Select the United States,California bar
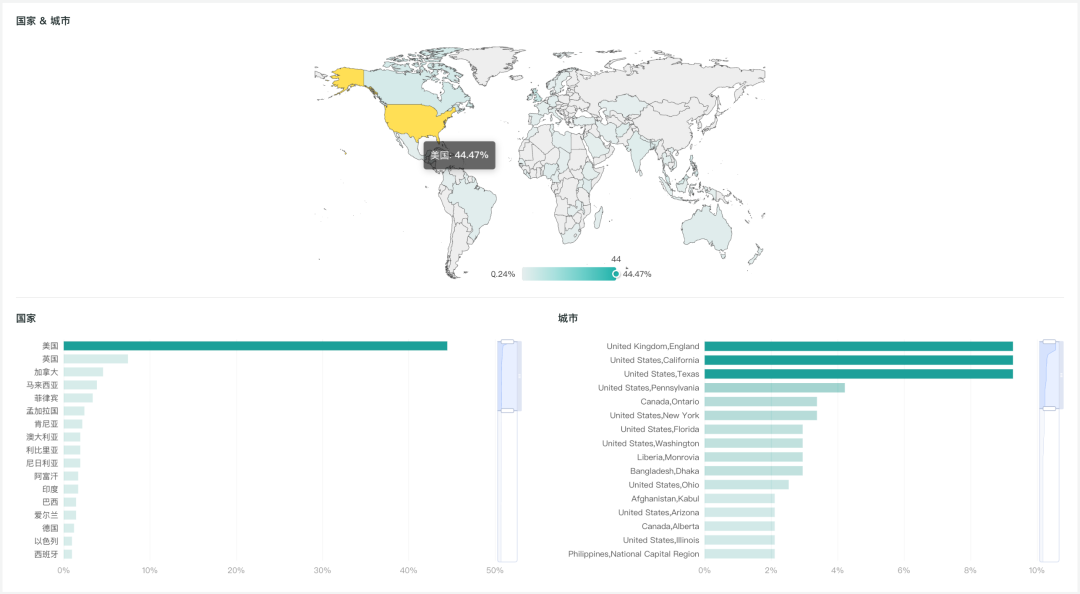The width and height of the screenshot is (1080, 594). [858, 360]
